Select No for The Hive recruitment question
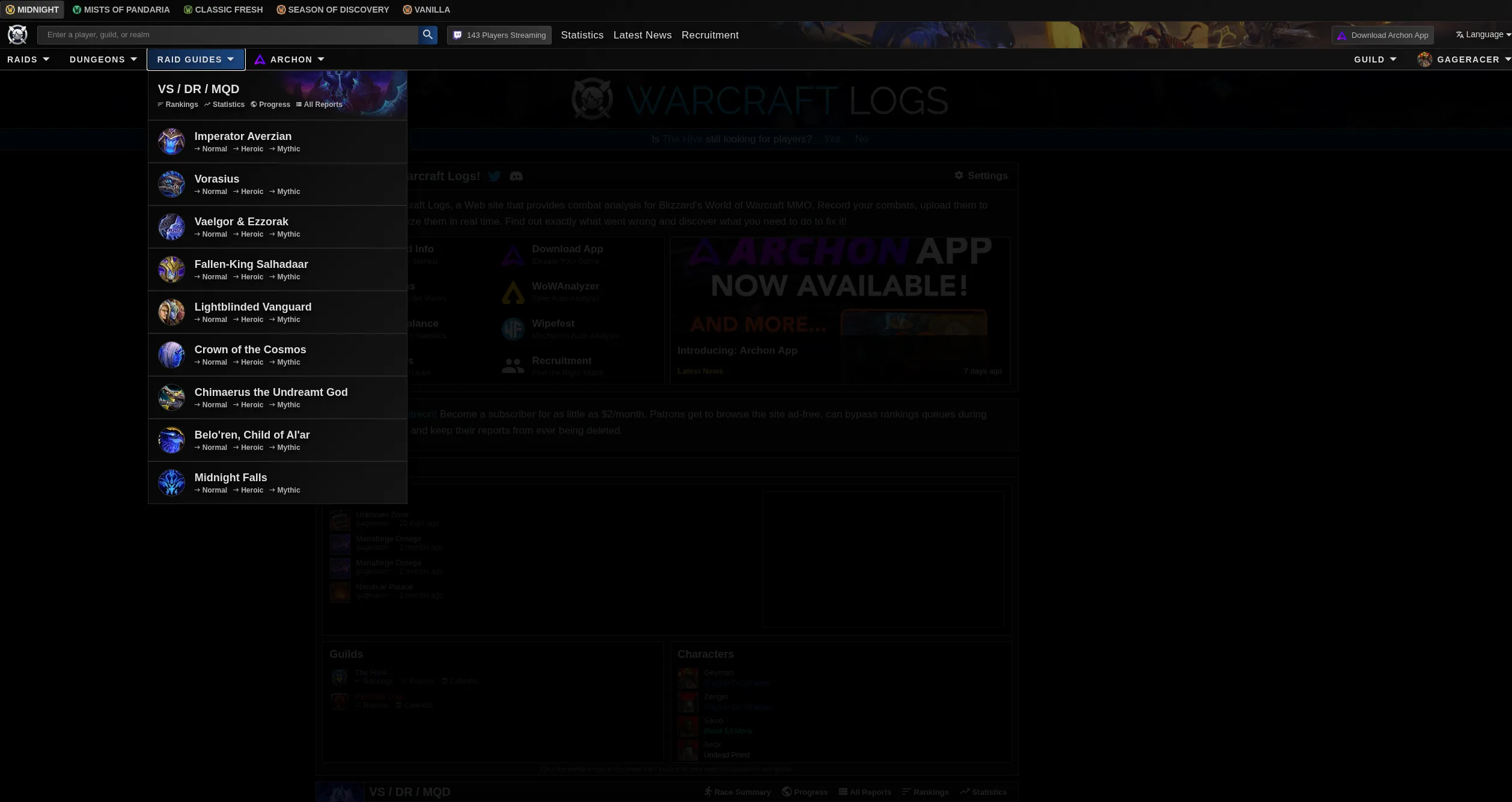 861,139
